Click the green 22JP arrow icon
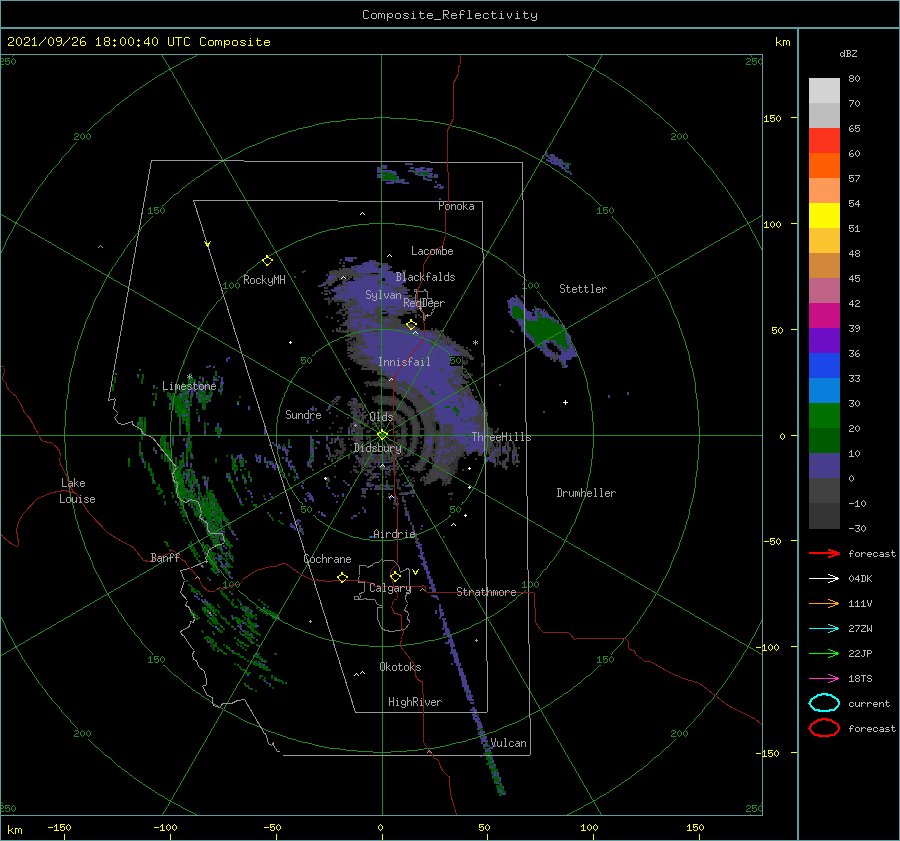The image size is (900, 841). click(824, 653)
